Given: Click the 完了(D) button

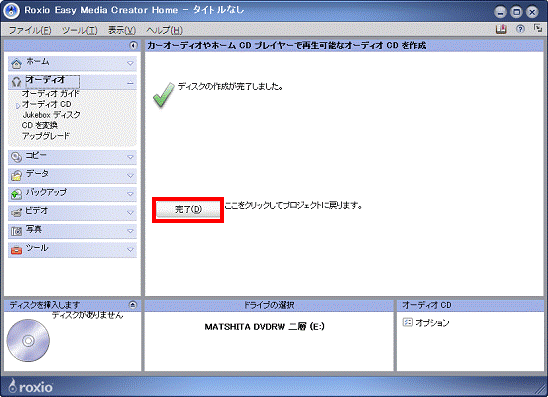Looking at the screenshot, I should [x=188, y=209].
